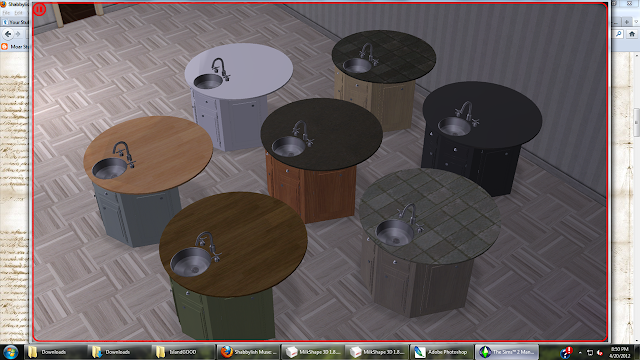640x360 pixels.
Task: Switch to The Sims 2 taskbar button
Action: point(507,352)
